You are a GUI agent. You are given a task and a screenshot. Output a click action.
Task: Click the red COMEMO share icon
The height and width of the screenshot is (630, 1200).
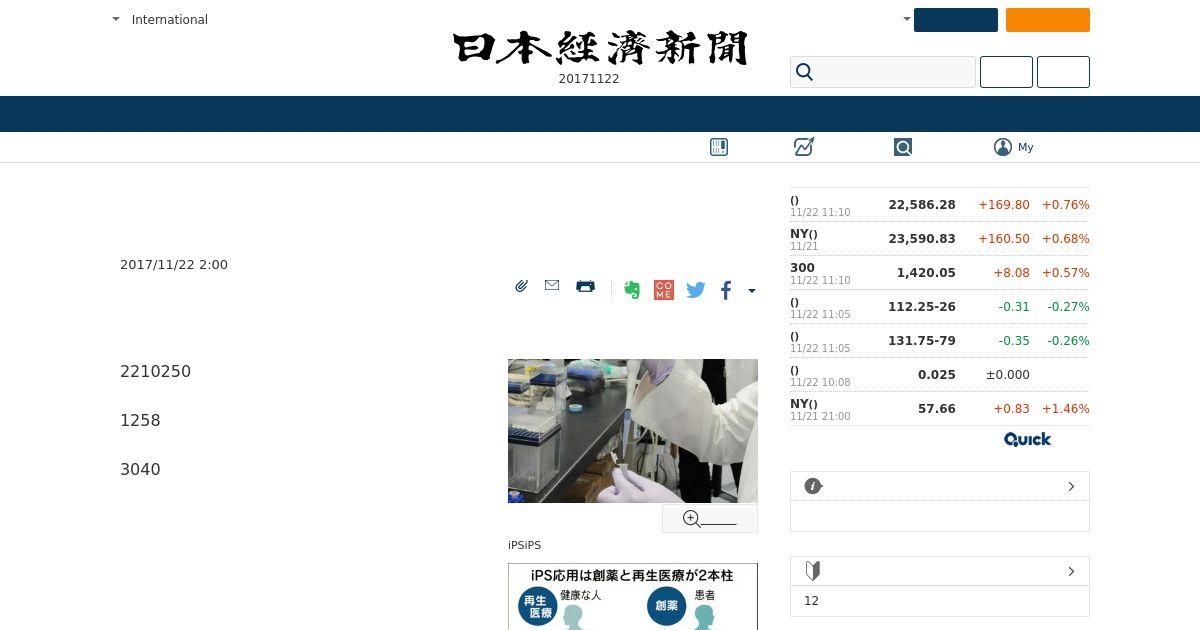point(664,290)
